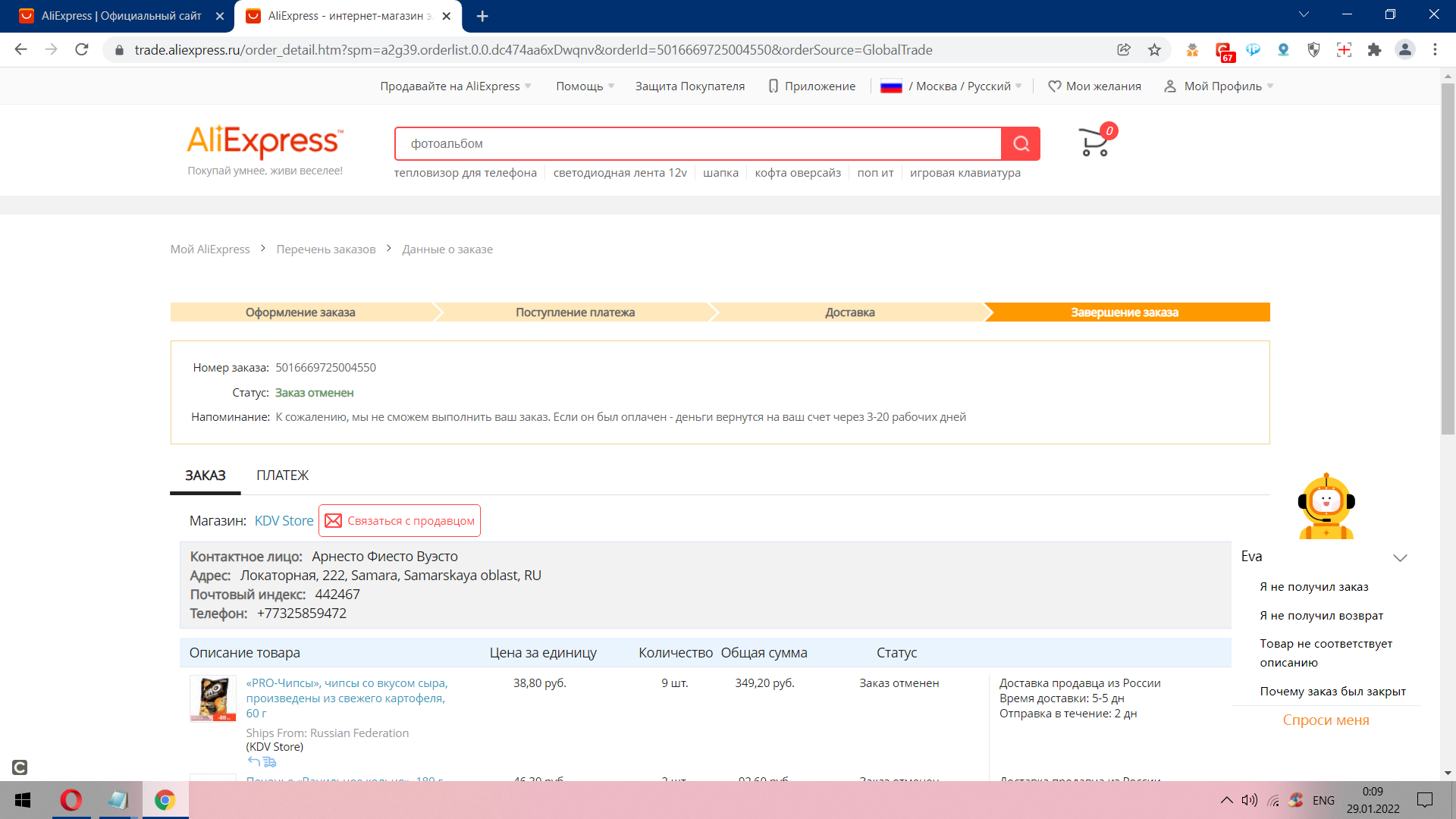Screen dimensions: 1456x819
Task: Click the 'Заказ отменен' status text at top
Action: [314, 392]
